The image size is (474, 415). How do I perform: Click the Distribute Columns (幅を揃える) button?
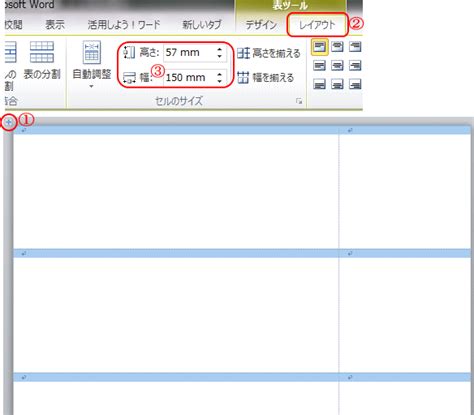click(x=266, y=78)
